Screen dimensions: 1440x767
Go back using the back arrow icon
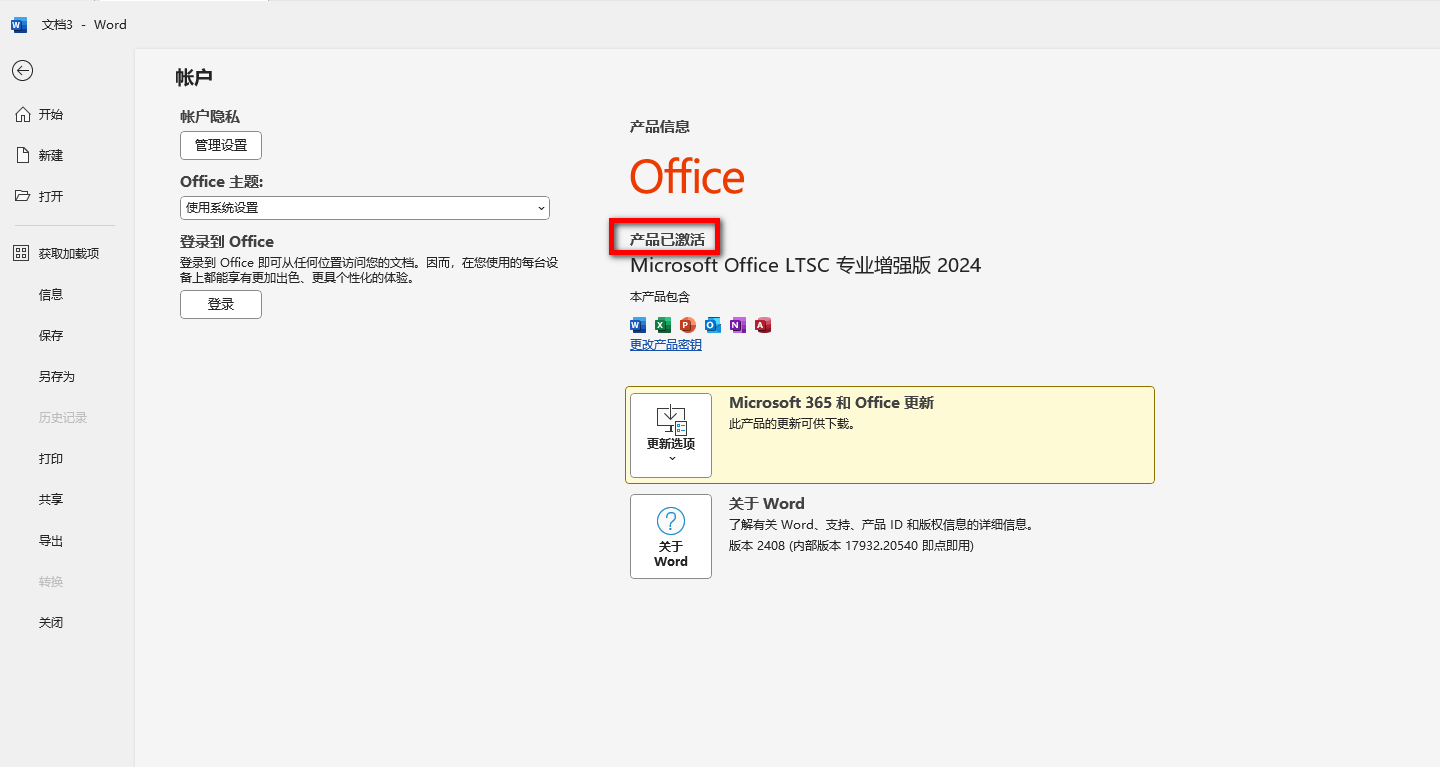tap(22, 70)
